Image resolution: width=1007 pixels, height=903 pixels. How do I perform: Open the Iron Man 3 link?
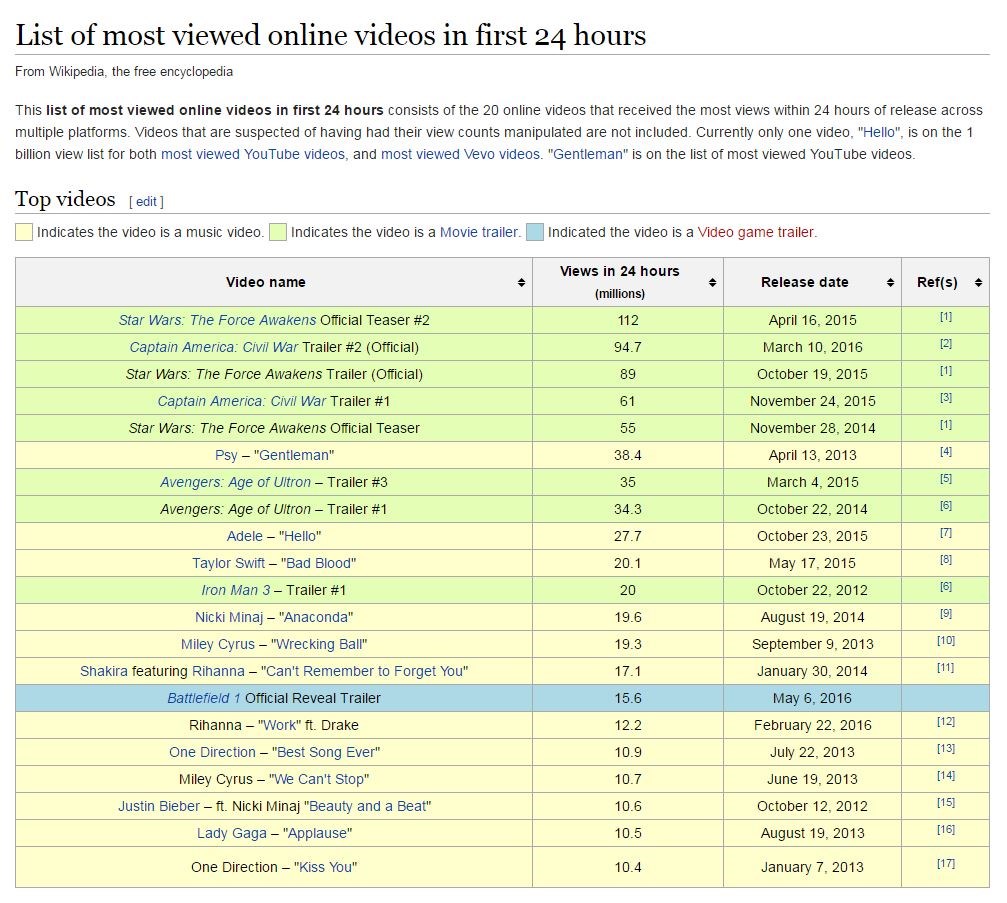[236, 590]
